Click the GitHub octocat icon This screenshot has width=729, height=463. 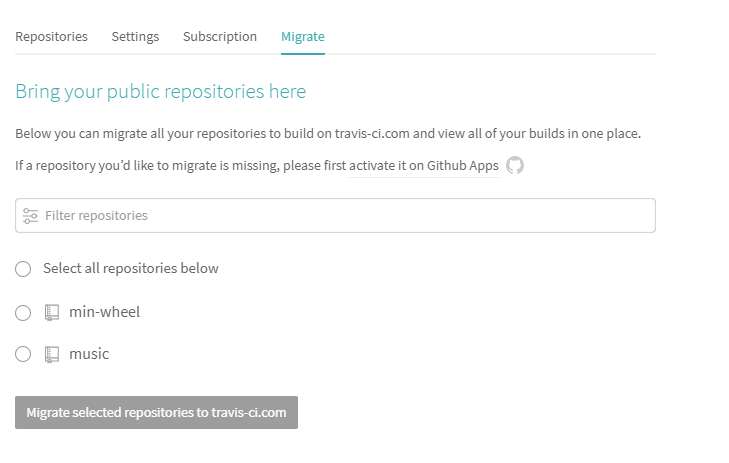pos(515,165)
